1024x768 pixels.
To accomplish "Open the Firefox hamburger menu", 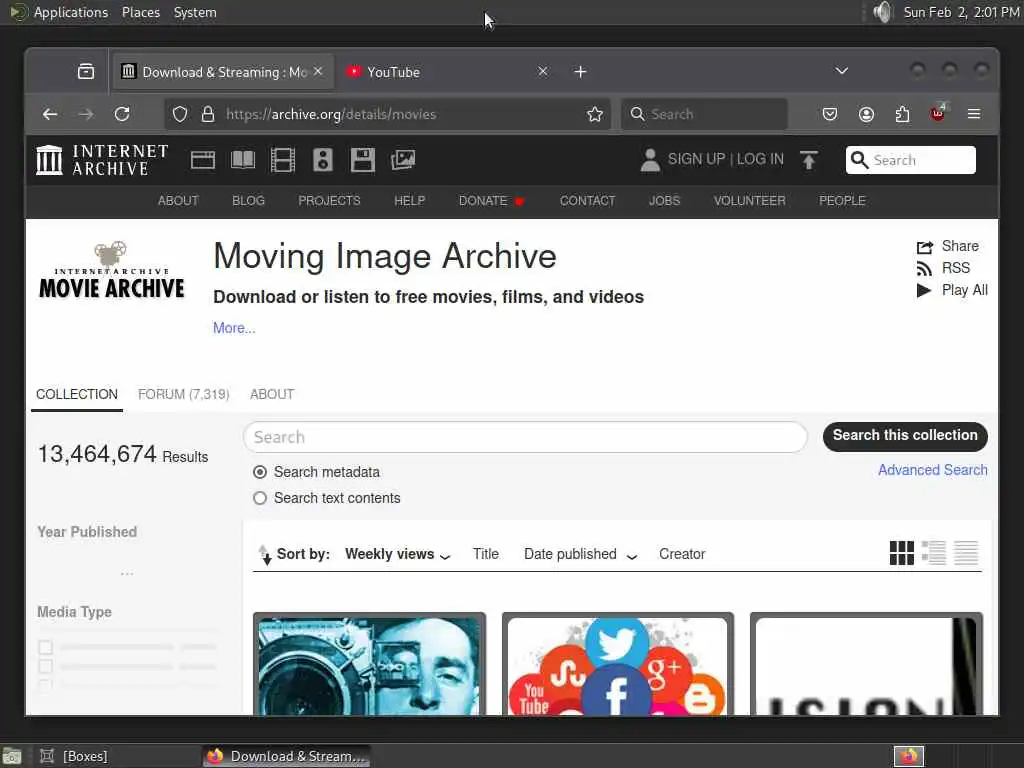I will pyautogui.click(x=974, y=114).
